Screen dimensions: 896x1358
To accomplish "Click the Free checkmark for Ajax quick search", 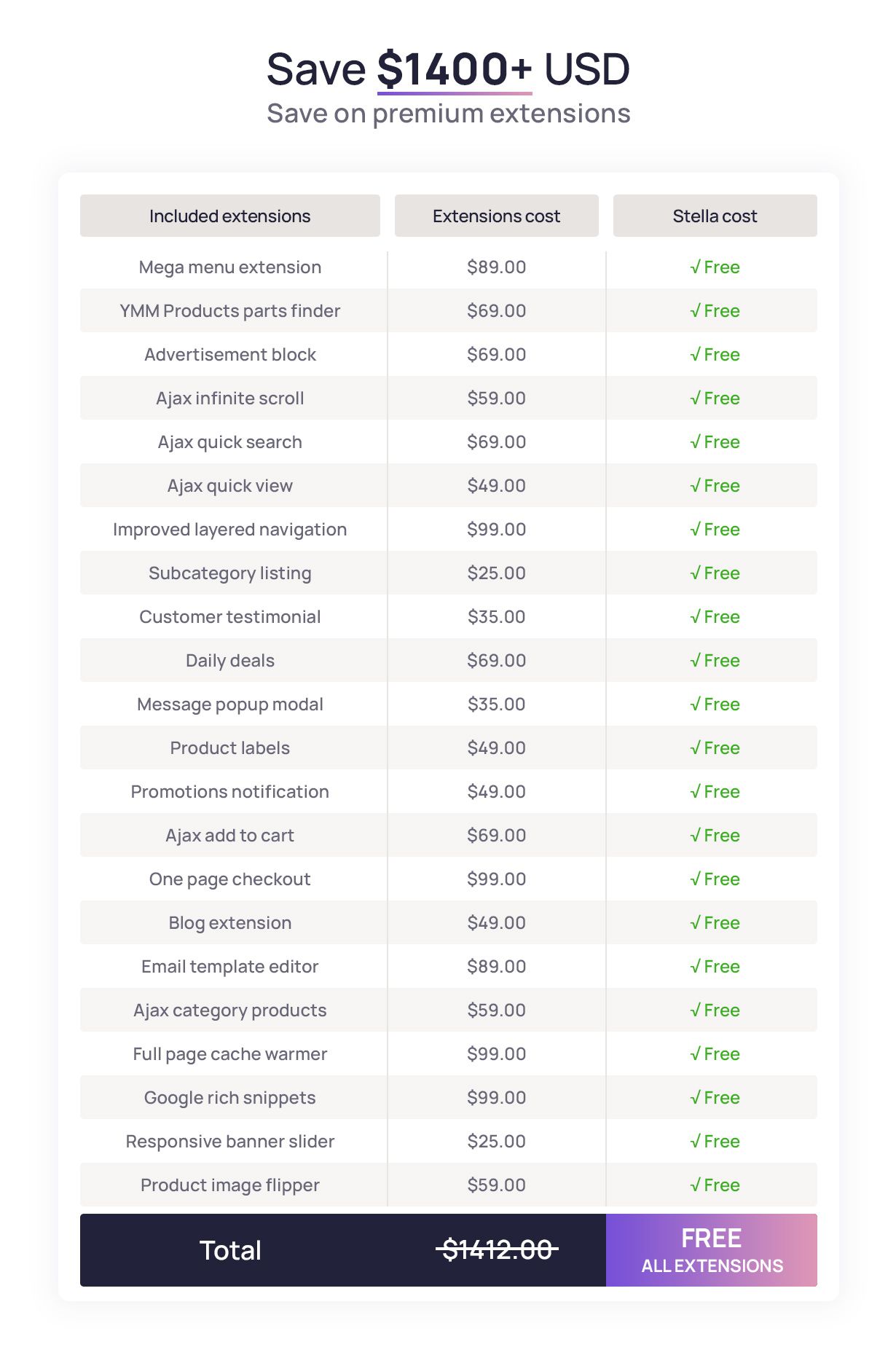I will [x=715, y=442].
